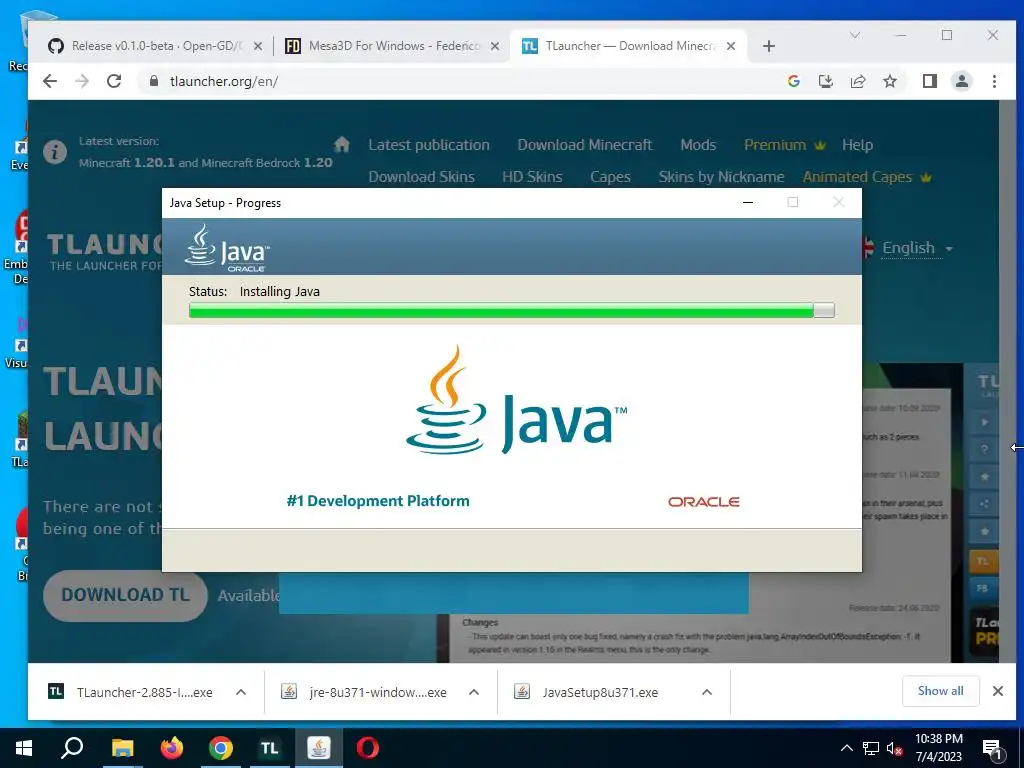Select the TLauncher Download Minecraft tab
Image resolution: width=1024 pixels, height=768 pixels.
click(628, 46)
